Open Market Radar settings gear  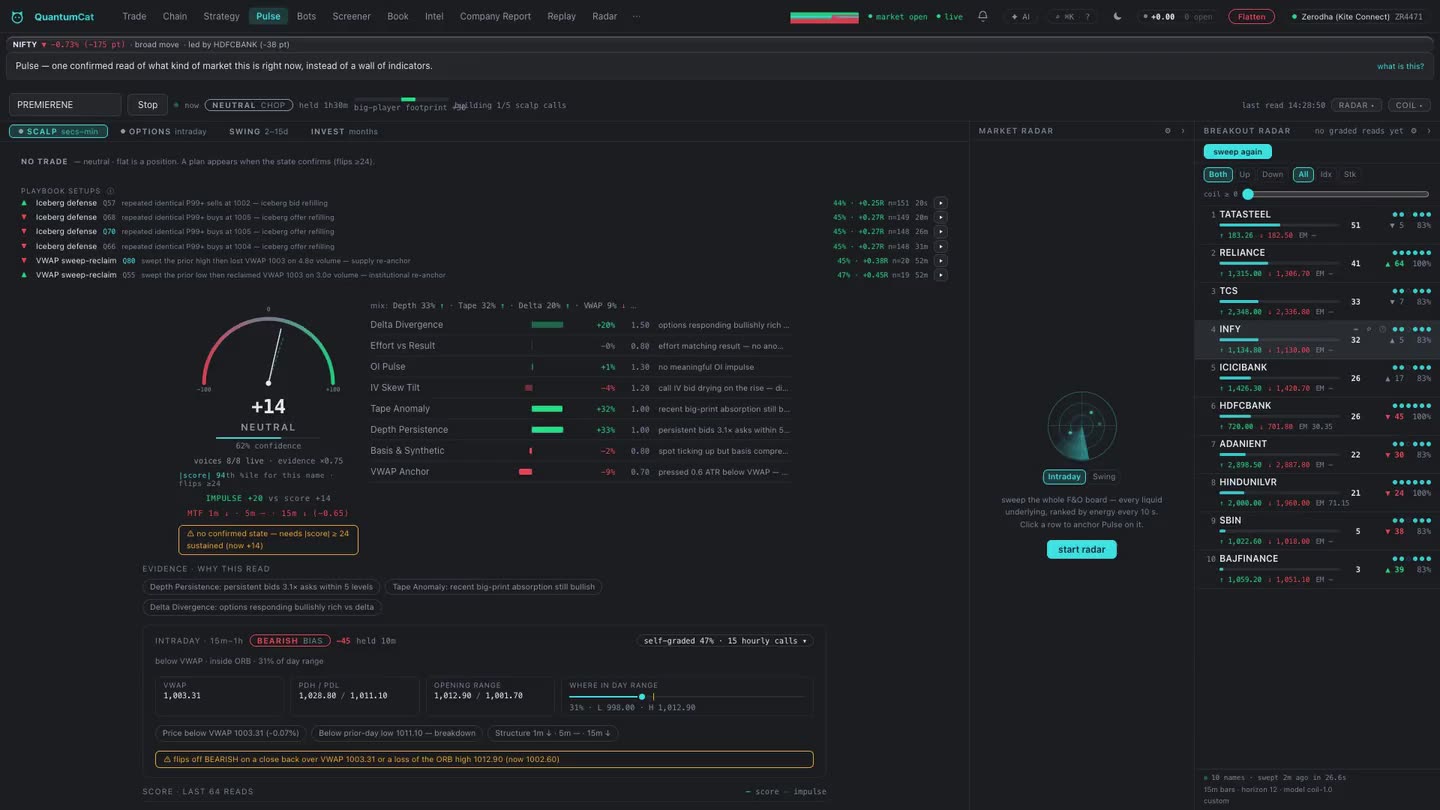tap(1167, 131)
